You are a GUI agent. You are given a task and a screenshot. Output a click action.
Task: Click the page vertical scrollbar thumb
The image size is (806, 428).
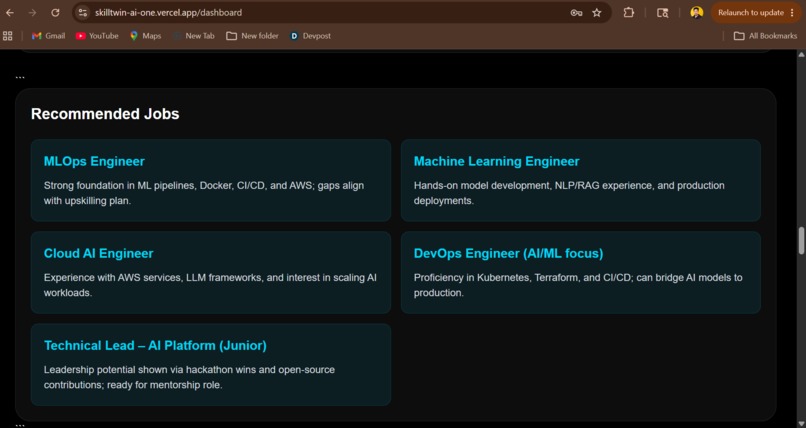click(801, 240)
